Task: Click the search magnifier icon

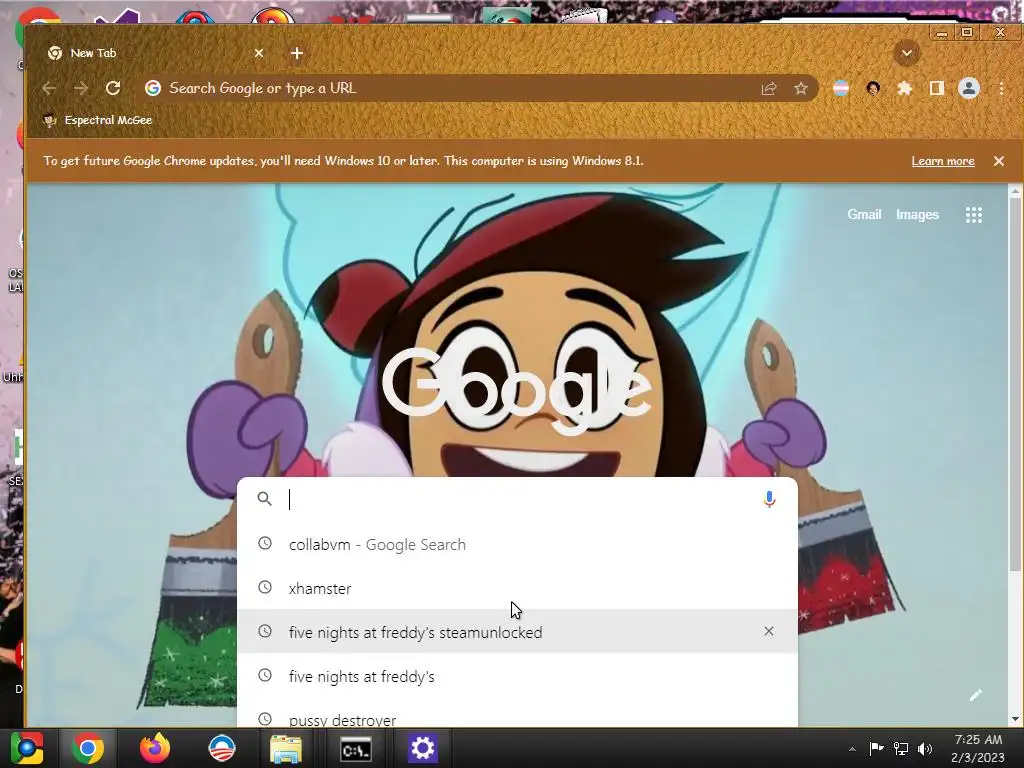Action: 264,499
